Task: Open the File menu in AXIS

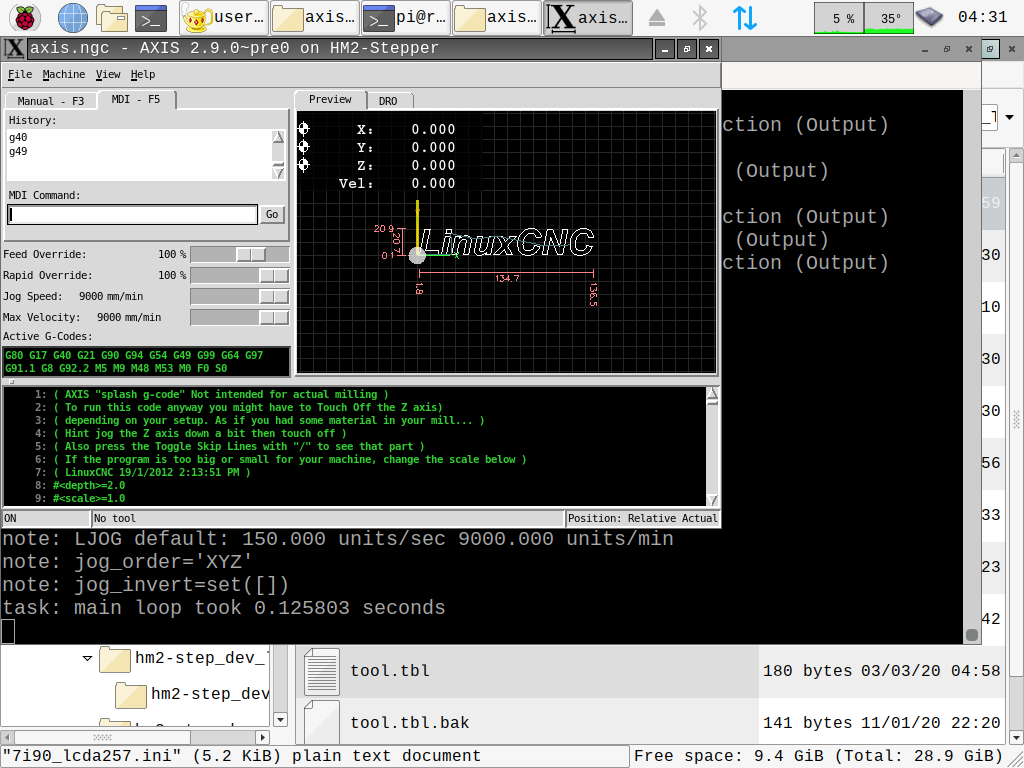Action: point(20,74)
